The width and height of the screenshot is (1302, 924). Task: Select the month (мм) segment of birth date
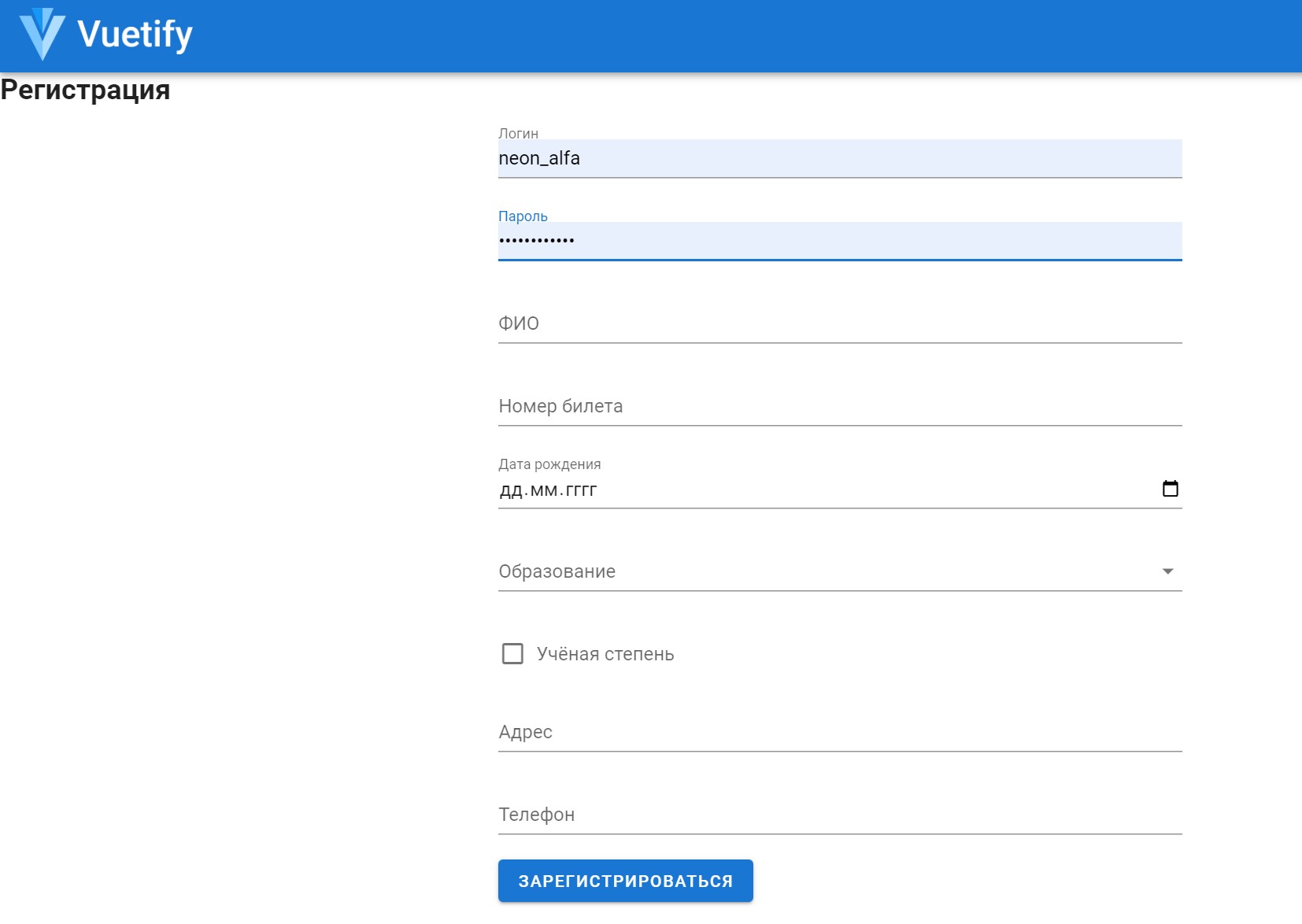click(x=544, y=490)
